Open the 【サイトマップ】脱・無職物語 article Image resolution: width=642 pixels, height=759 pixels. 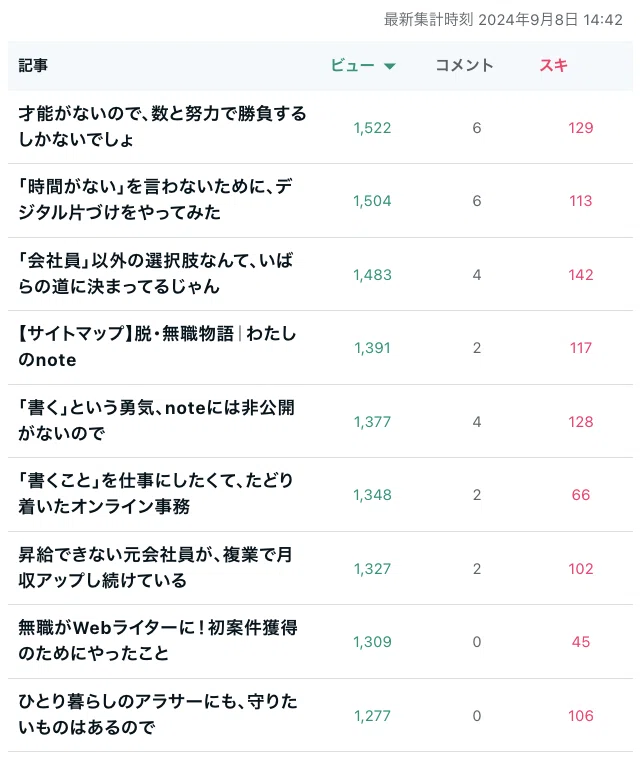tap(157, 347)
